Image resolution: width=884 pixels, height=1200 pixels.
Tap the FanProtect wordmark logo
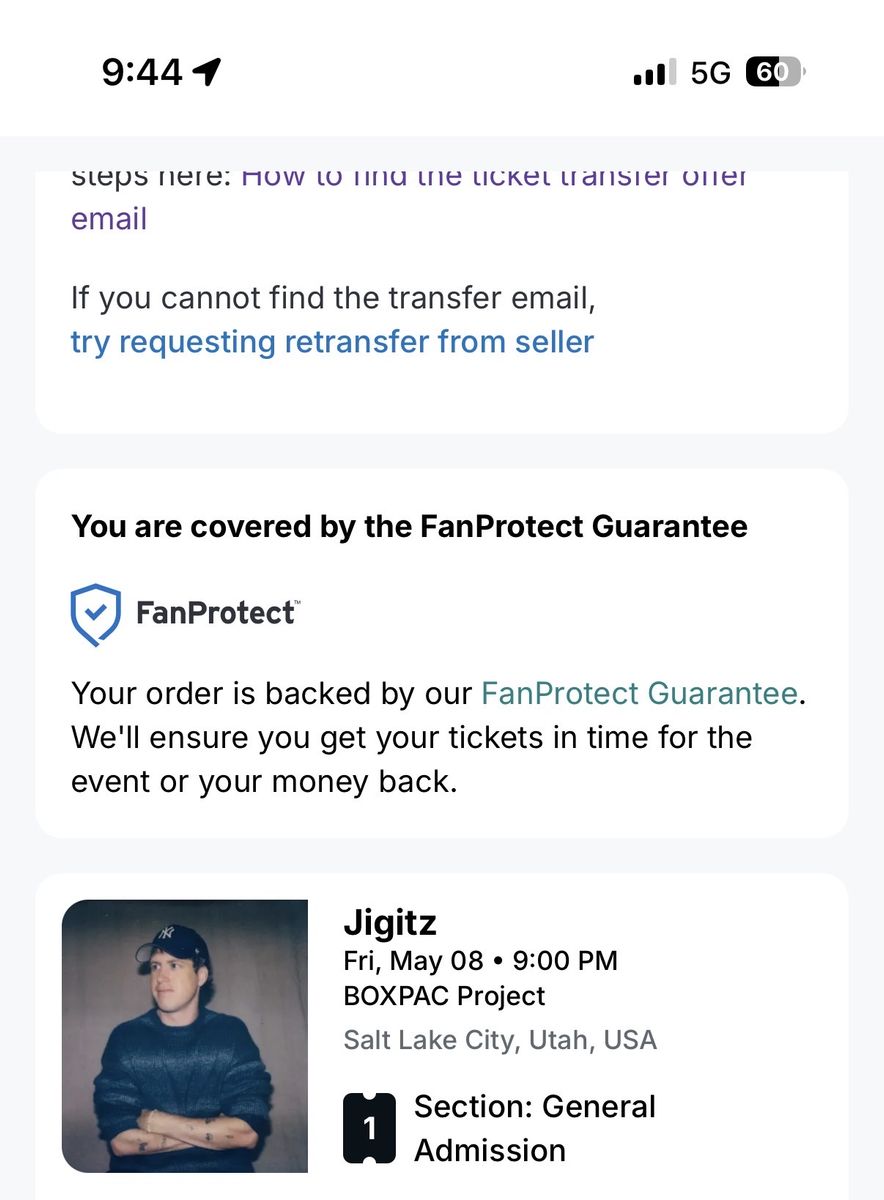217,612
